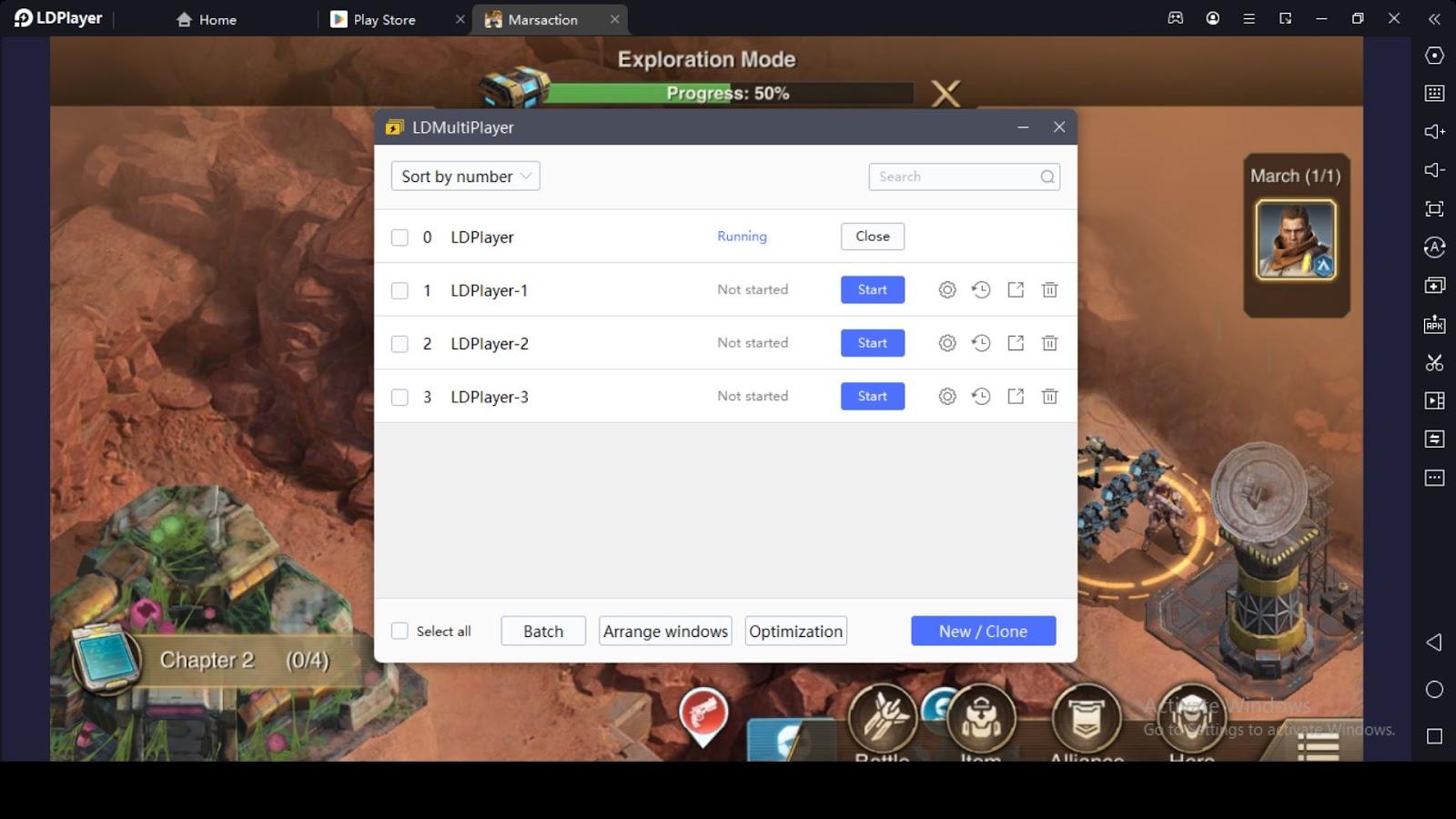
Task: Click the search magnifier icon
Action: tap(1047, 177)
